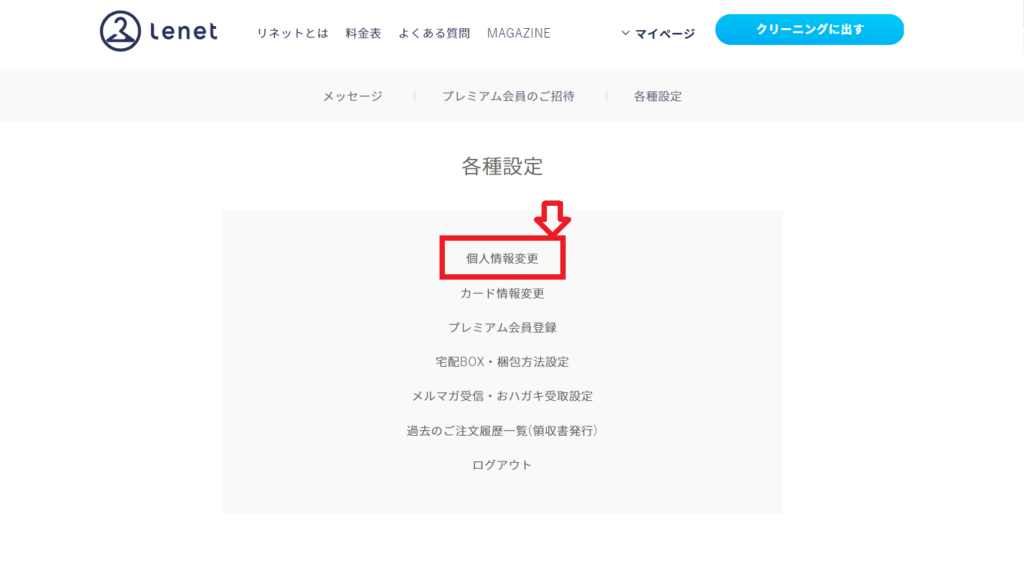Open プレミアム会員登録 link
The image size is (1024, 578).
click(502, 327)
